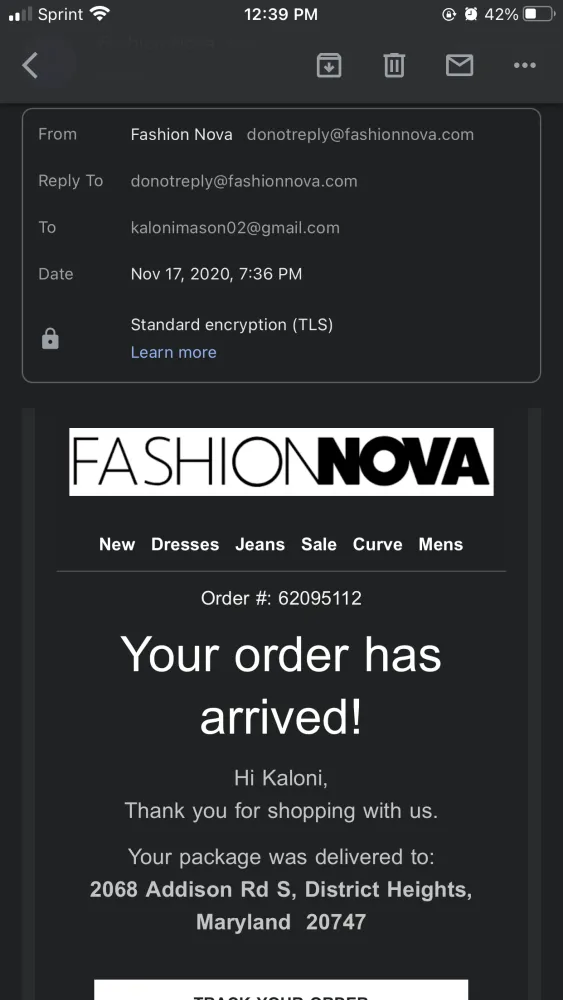Go to the Sale category
The height and width of the screenshot is (1000, 563).
pos(319,544)
